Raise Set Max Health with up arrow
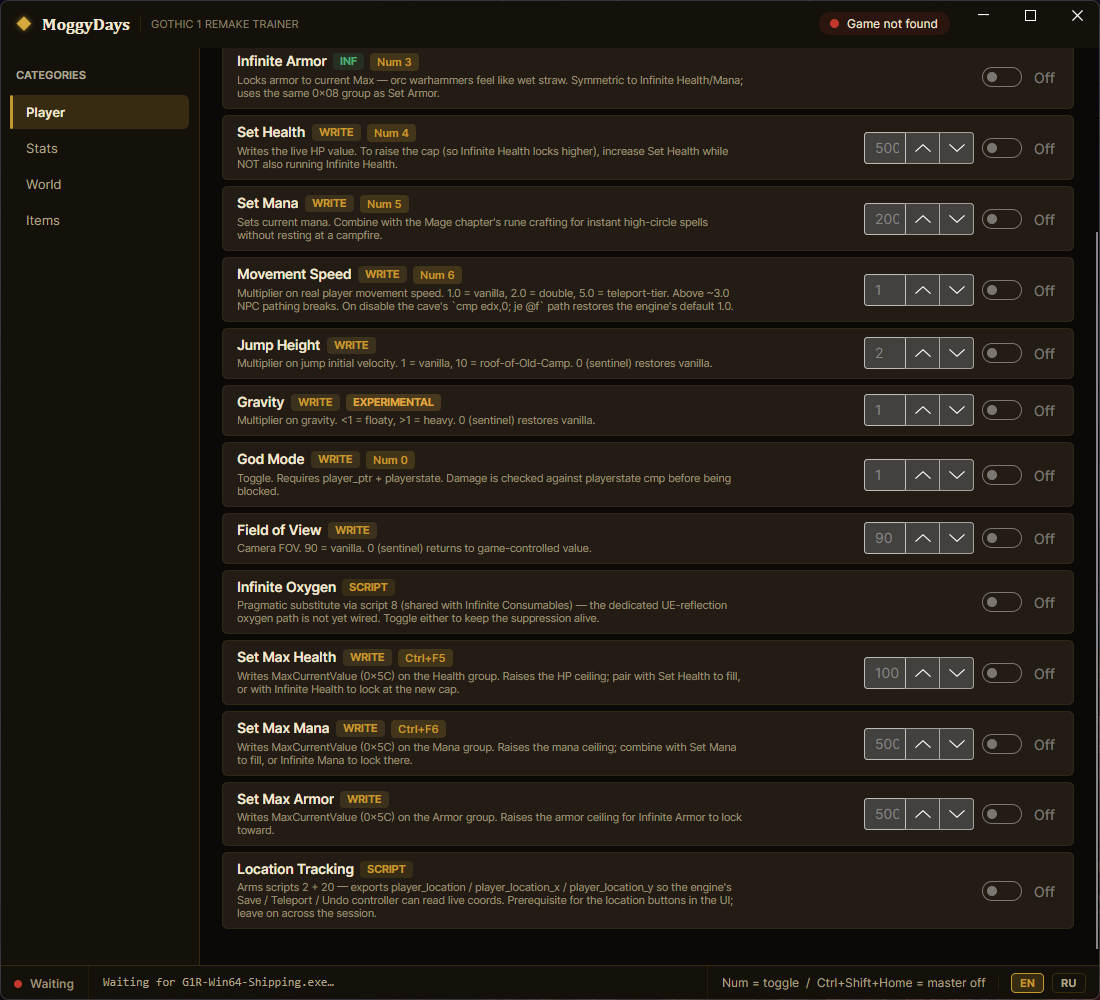Screen dimensions: 1100x1000 [923, 673]
